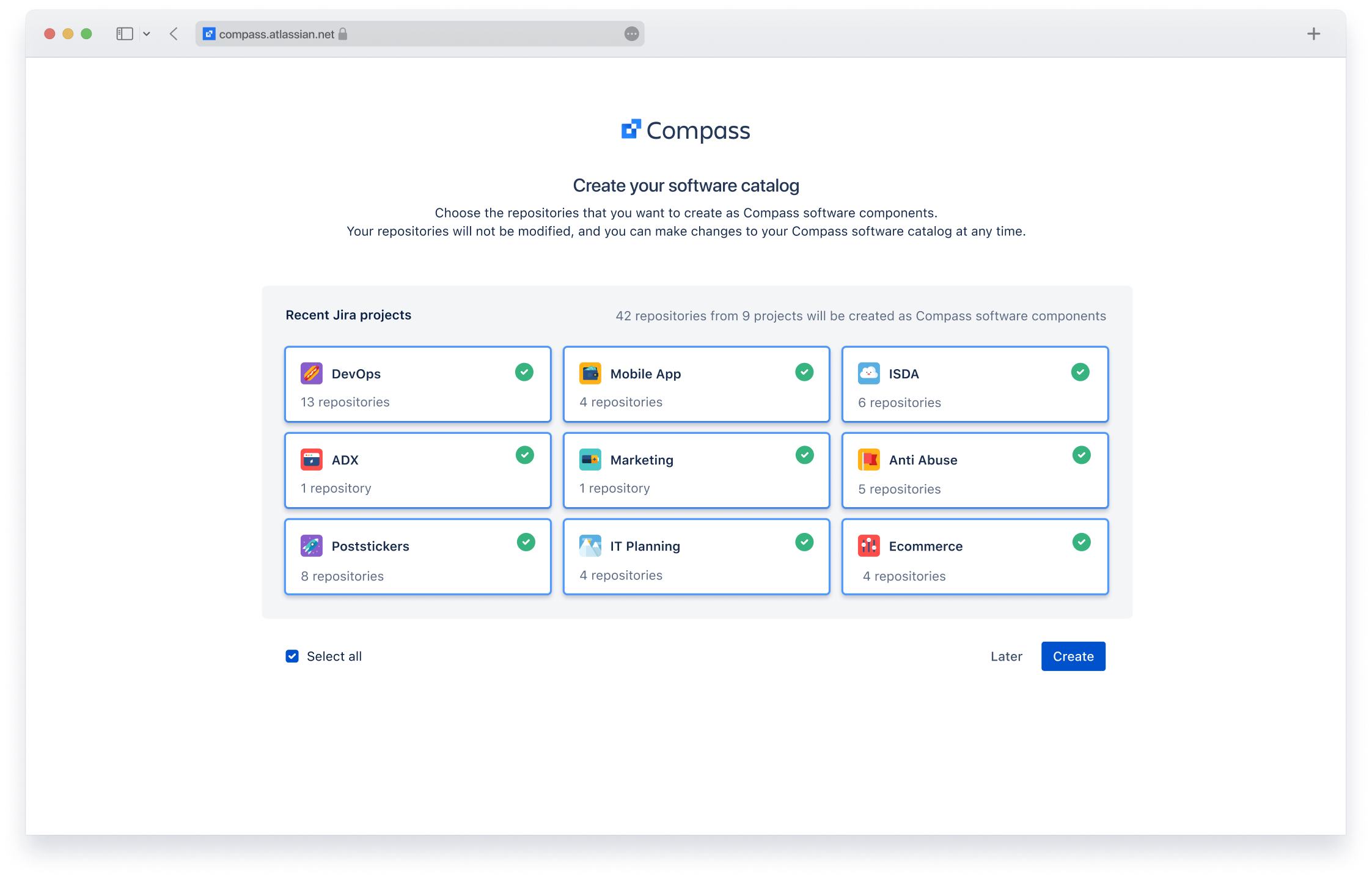Click the Later button
This screenshot has width=1372, height=877.
(x=1006, y=656)
